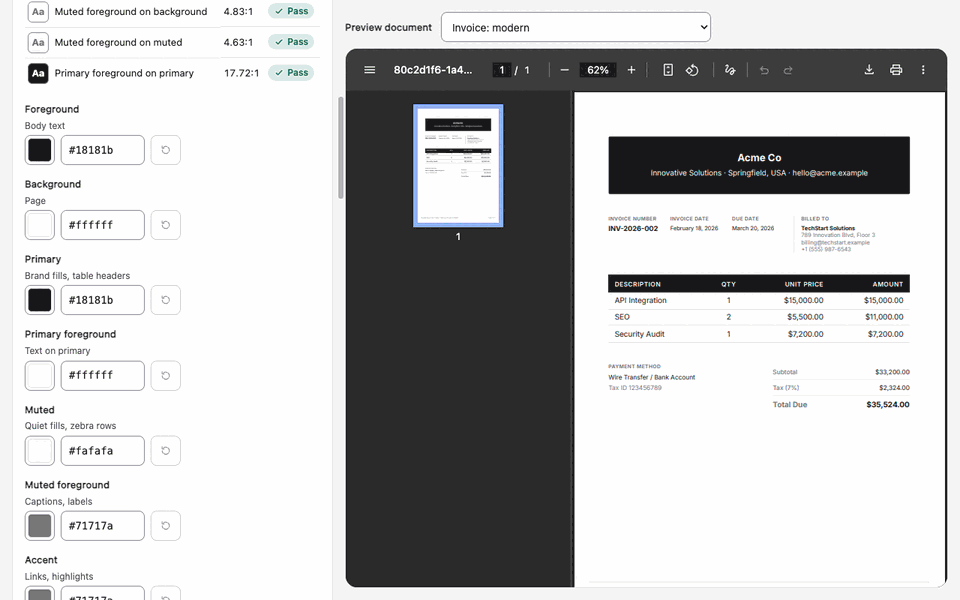Open the Muted foreground color swatch

pos(40,525)
